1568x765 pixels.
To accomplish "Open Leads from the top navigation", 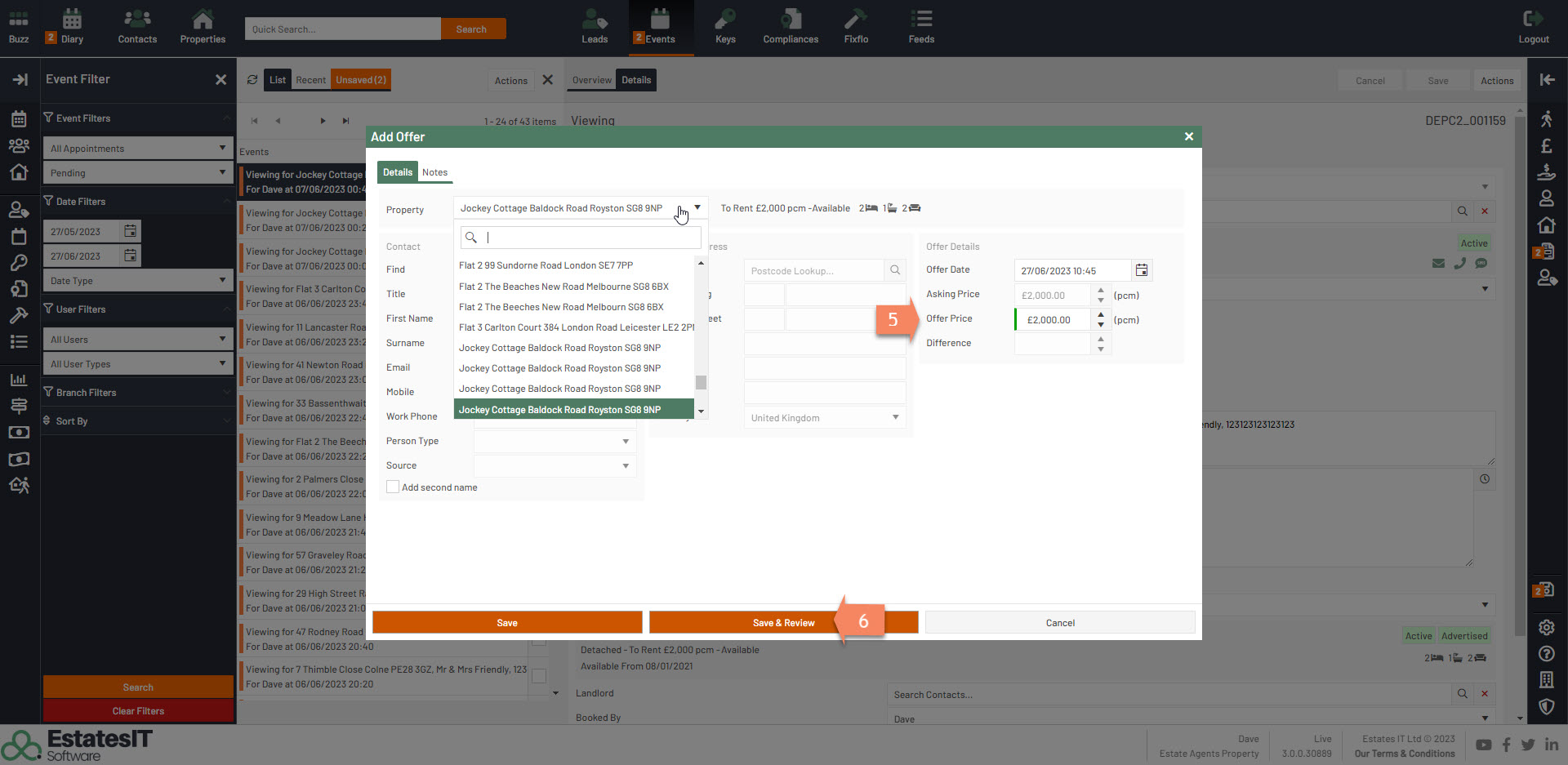I will pos(594,27).
